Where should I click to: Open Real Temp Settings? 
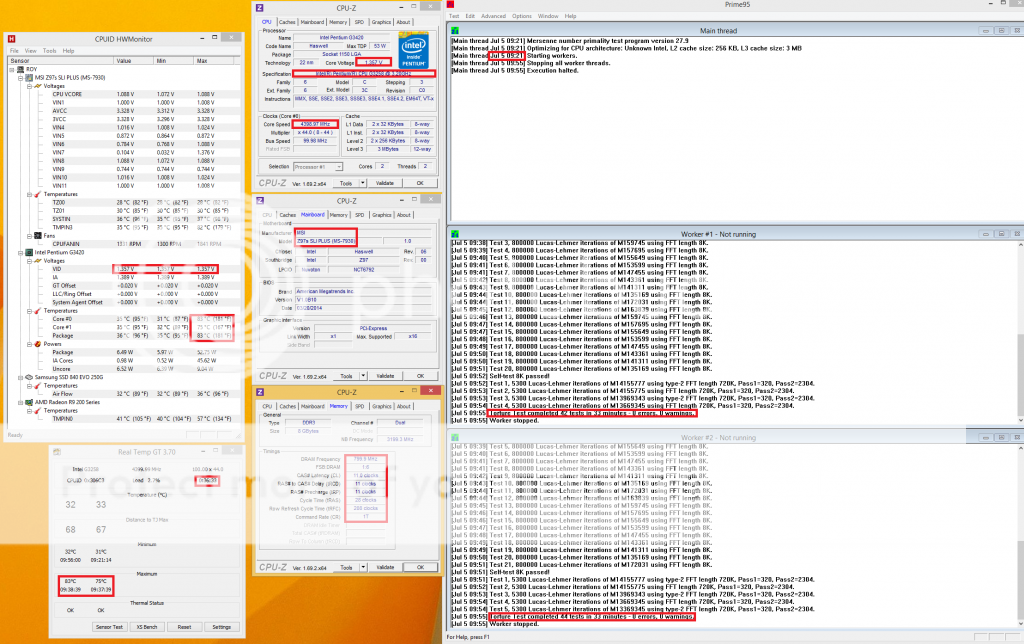point(221,626)
